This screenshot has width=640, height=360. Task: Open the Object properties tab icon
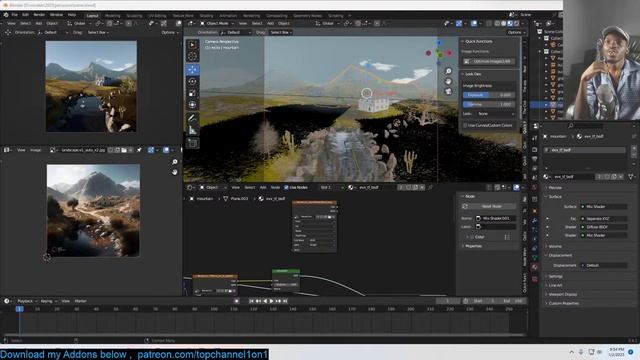(535, 211)
